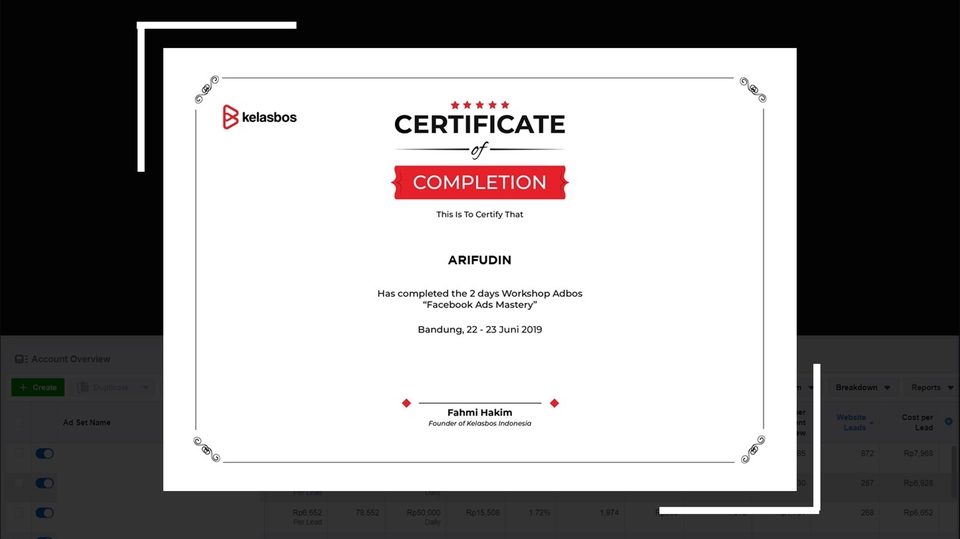The height and width of the screenshot is (539, 960).
Task: Open the Reports dropdown
Action: click(932, 387)
